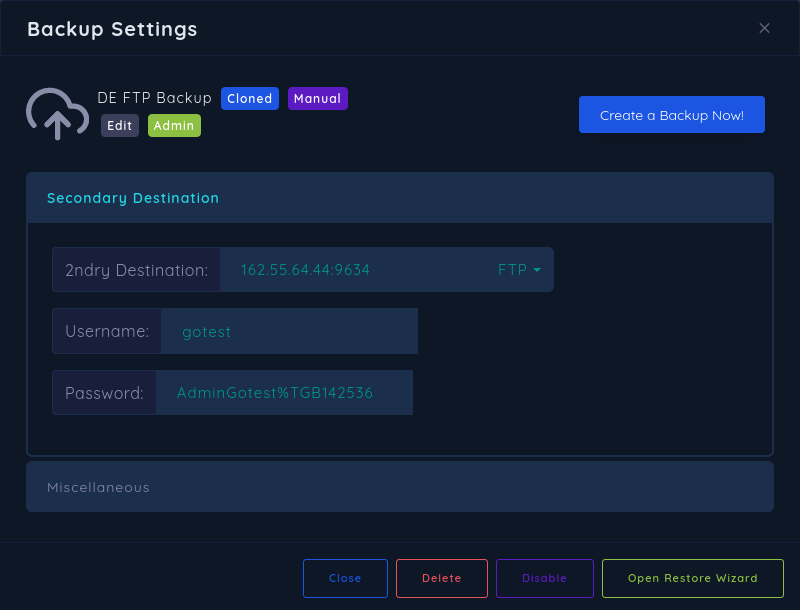800x610 pixels.
Task: Click the Backup Settings title
Action: 112,29
